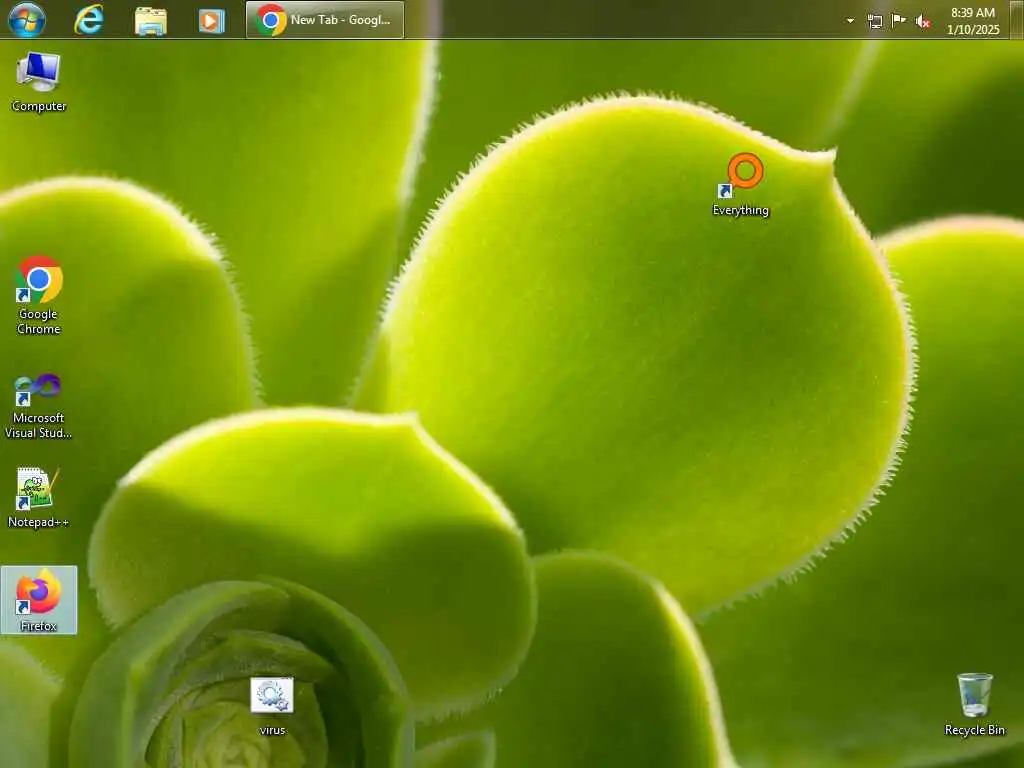Open the Windows Start orb

point(27,20)
